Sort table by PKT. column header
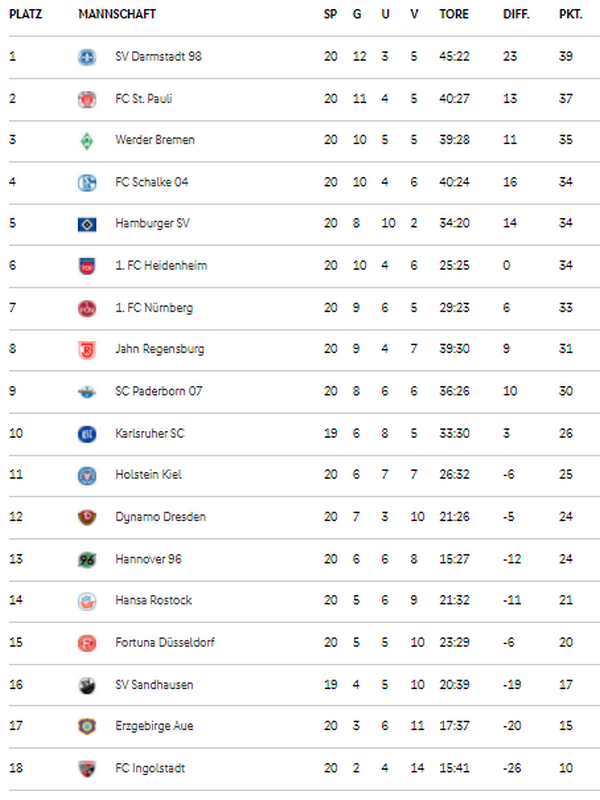600x800 pixels. point(570,14)
